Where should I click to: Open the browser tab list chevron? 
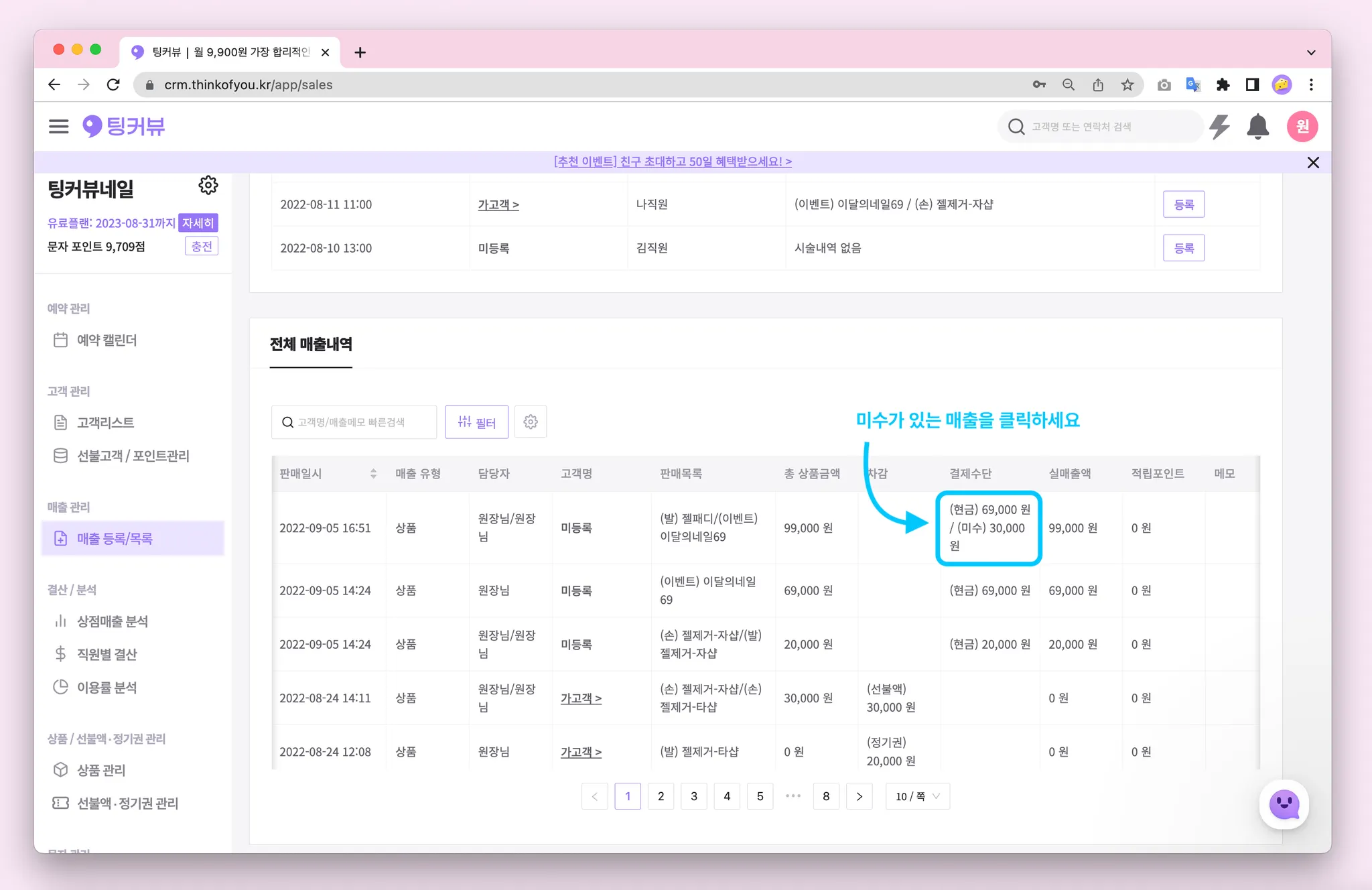1311,52
